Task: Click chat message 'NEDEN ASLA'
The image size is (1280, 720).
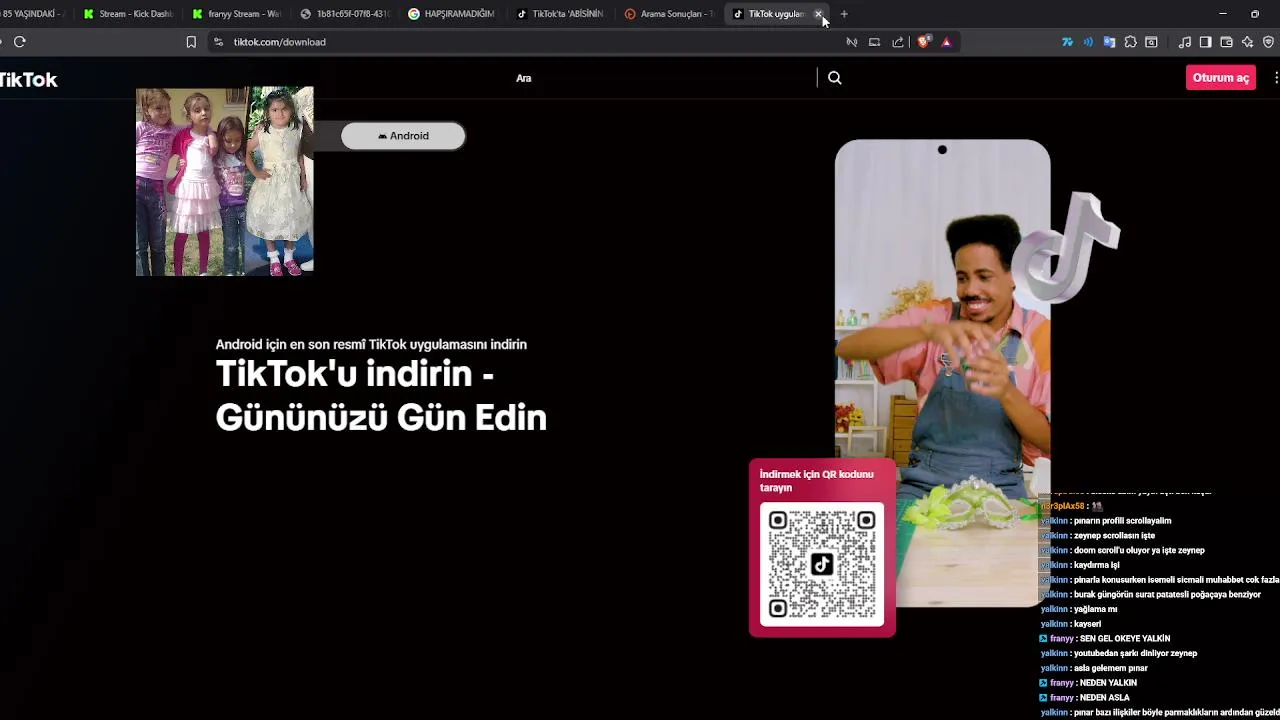Action: click(1104, 698)
